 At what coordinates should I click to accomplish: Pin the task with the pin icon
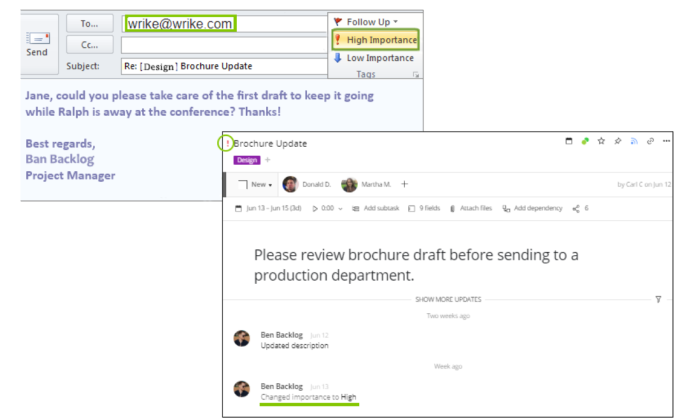click(617, 141)
